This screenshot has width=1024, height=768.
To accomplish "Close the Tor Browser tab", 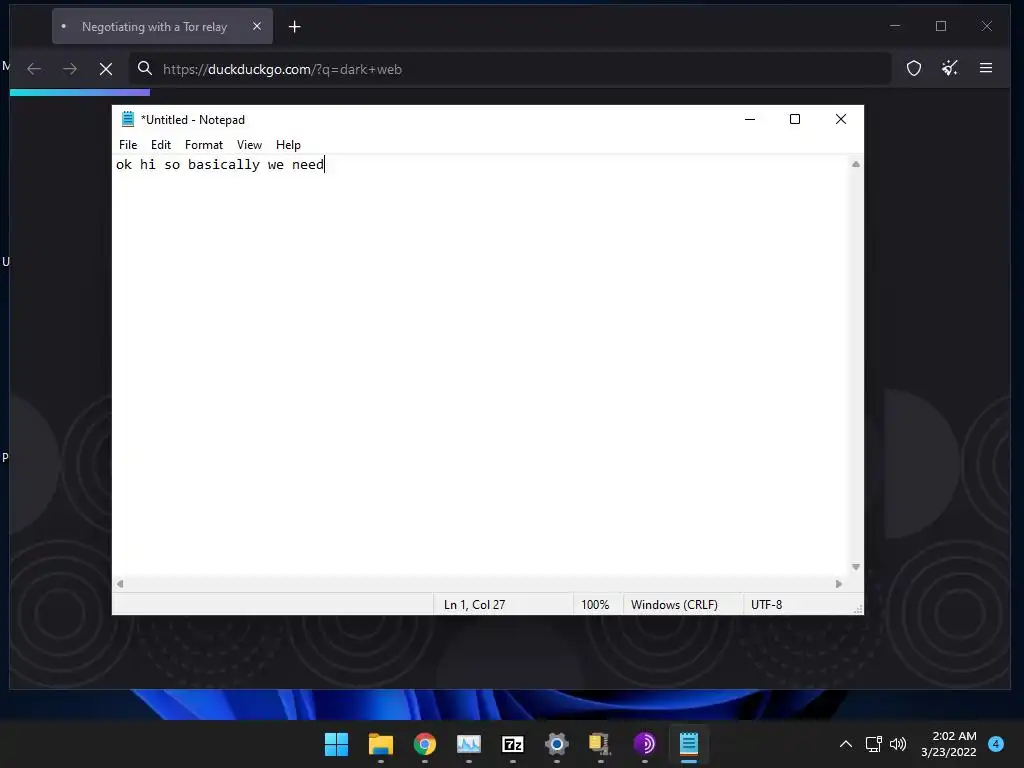I will tap(257, 26).
